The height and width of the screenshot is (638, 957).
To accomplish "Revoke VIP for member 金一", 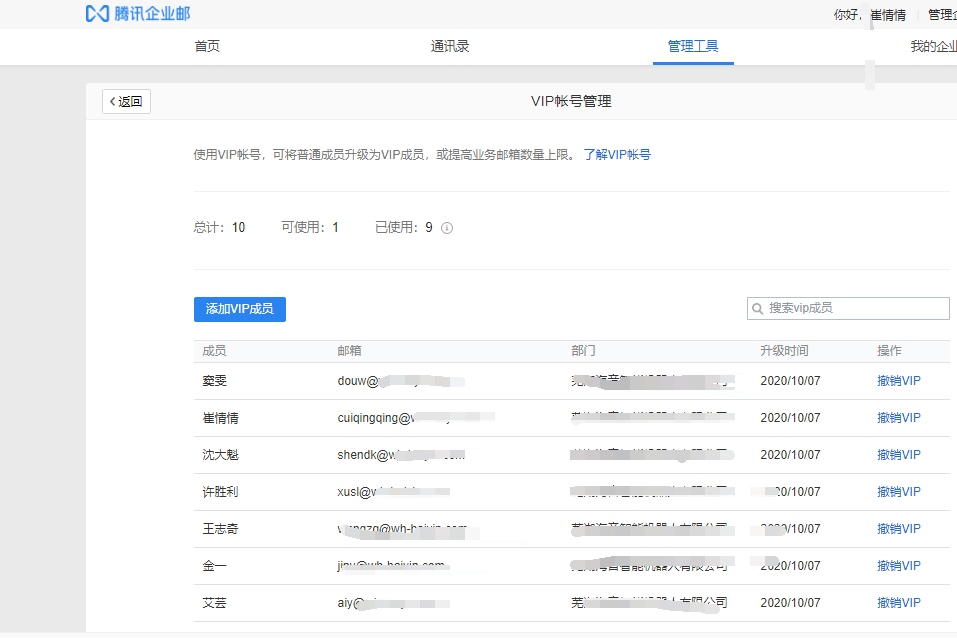I will click(x=897, y=565).
